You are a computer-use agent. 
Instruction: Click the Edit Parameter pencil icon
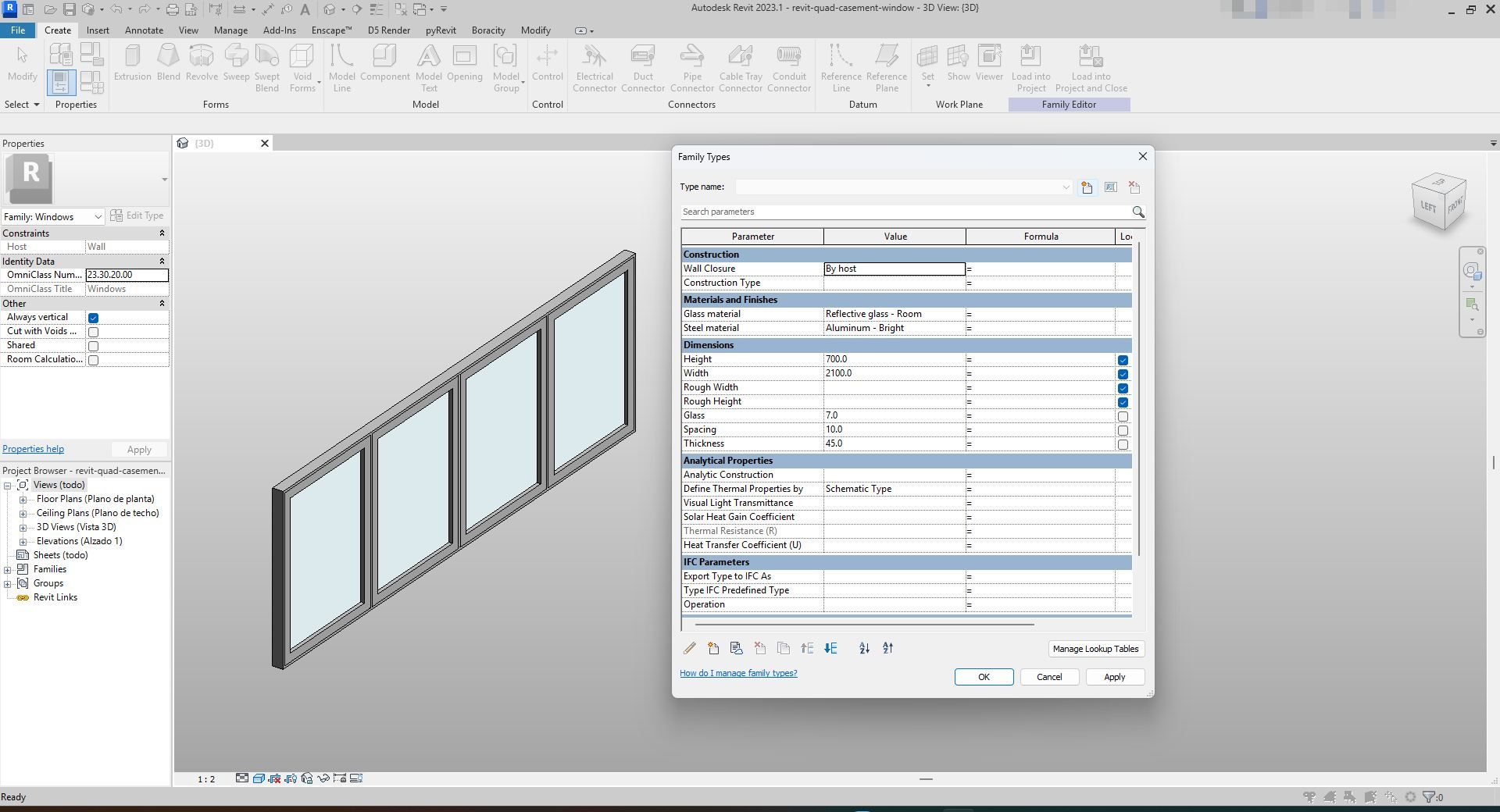[x=689, y=648]
